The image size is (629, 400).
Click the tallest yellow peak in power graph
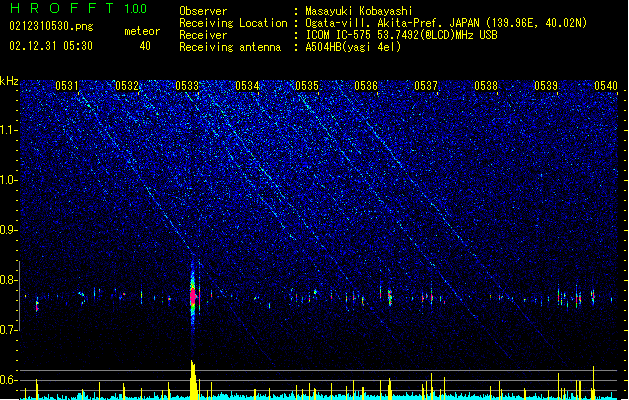pos(193,379)
